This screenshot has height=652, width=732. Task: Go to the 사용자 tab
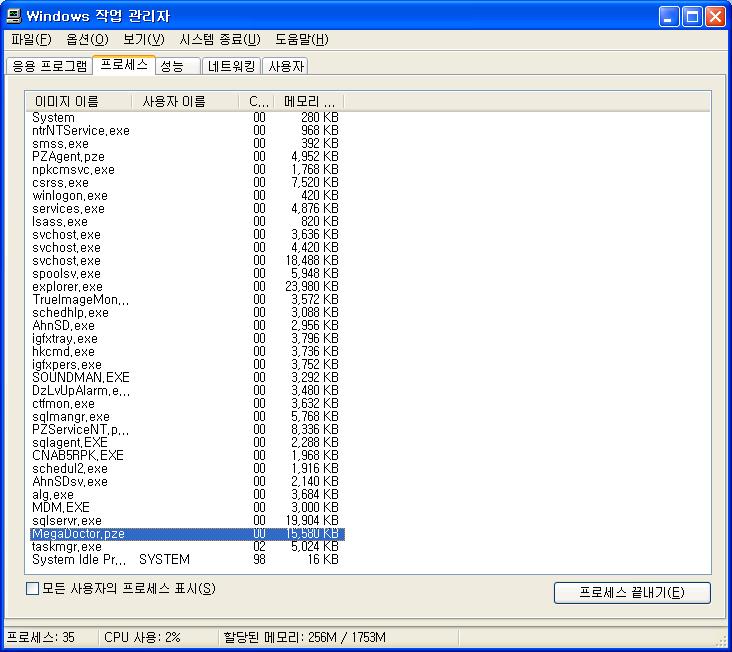click(x=286, y=66)
